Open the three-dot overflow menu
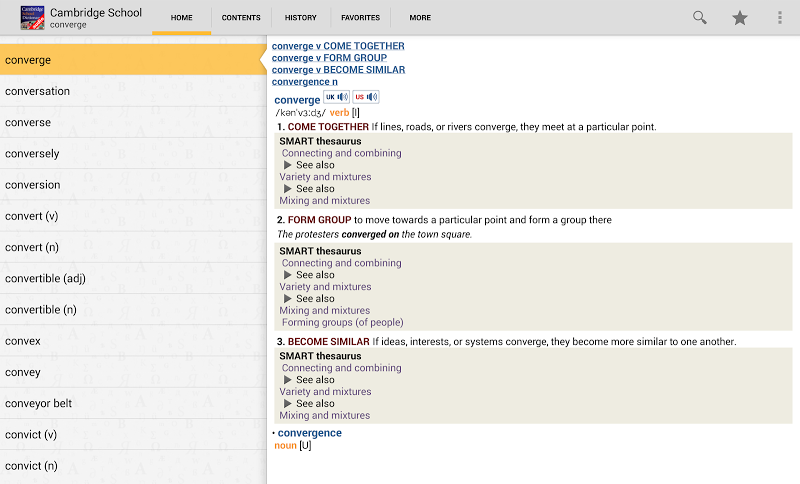This screenshot has height=484, width=800. tap(780, 18)
